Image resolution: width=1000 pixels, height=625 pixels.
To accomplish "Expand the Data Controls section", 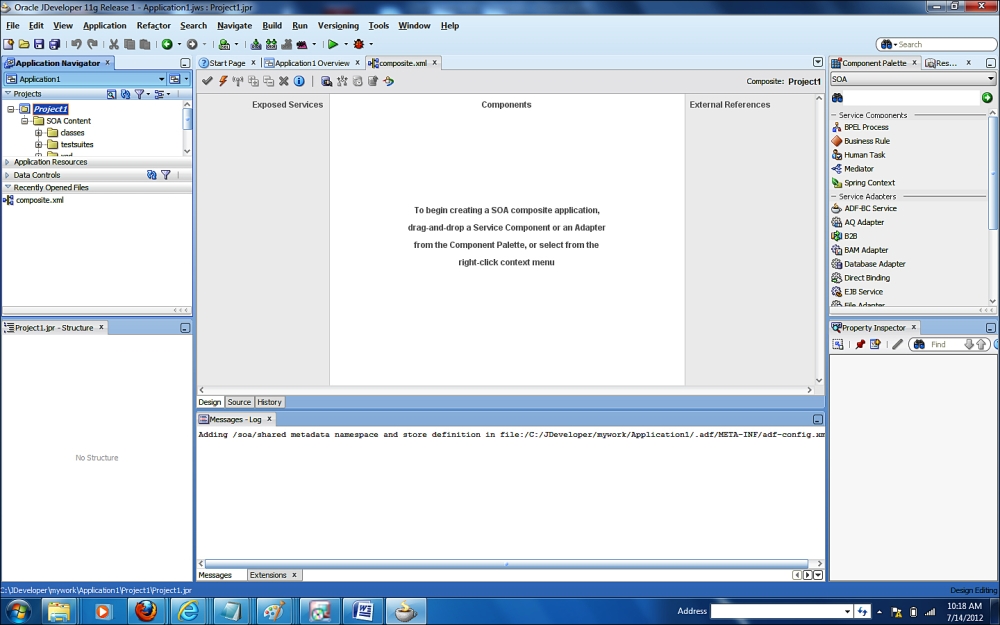I will tap(7, 175).
